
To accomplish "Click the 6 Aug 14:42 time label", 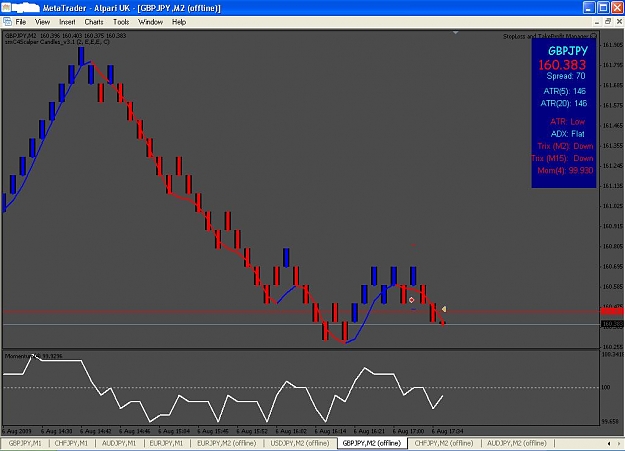I will 96,431.
